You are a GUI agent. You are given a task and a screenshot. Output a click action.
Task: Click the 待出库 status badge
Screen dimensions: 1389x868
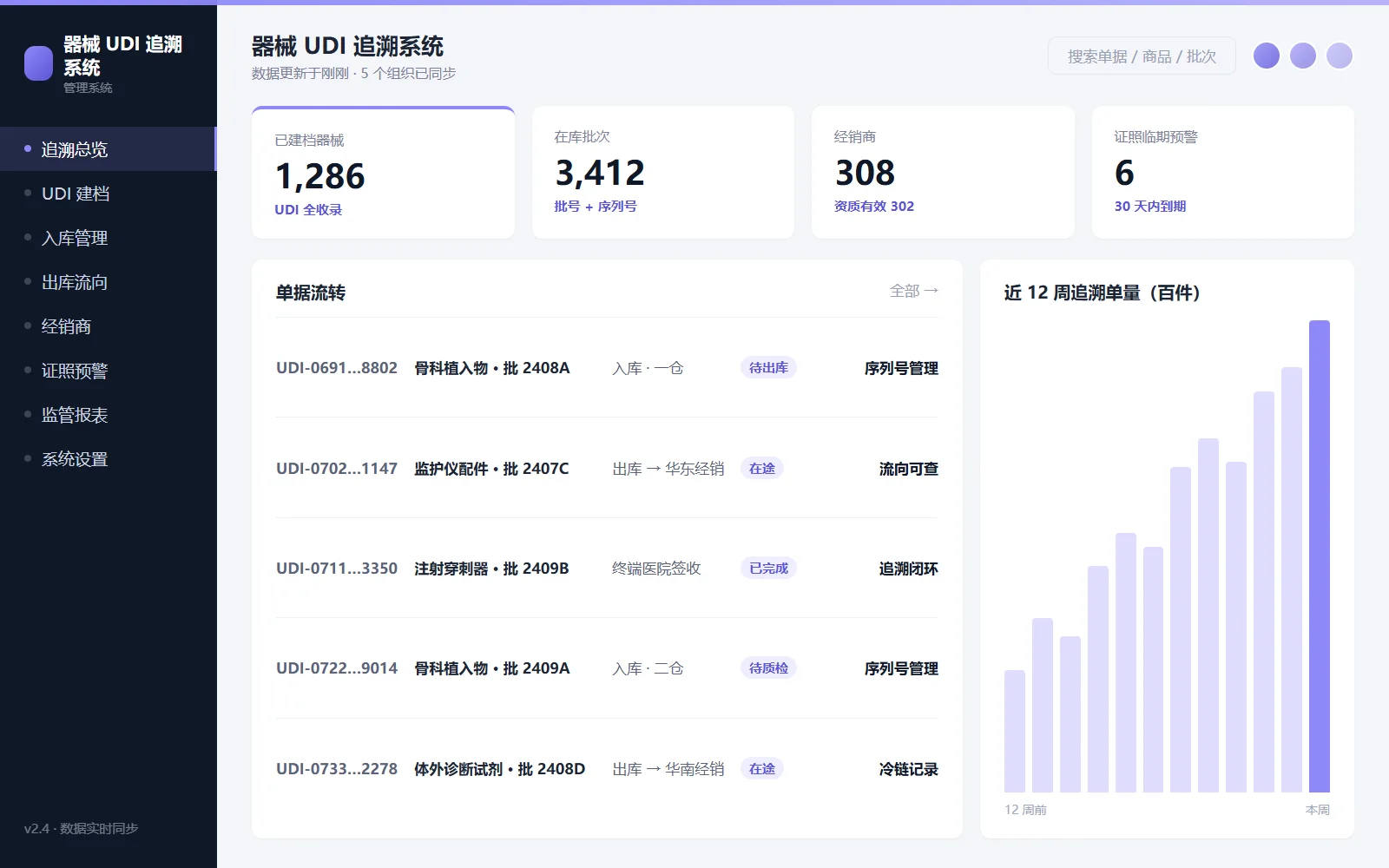pyautogui.click(x=768, y=368)
